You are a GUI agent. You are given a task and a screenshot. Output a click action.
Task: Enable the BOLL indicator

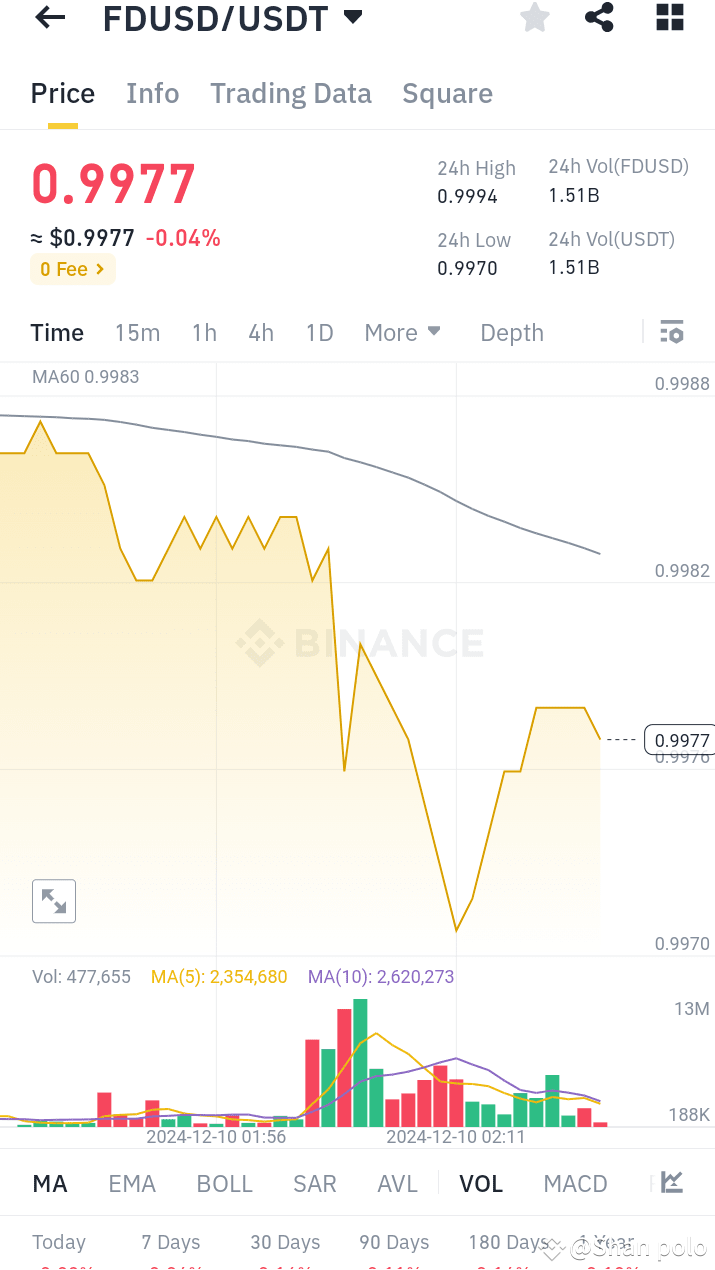[224, 1183]
